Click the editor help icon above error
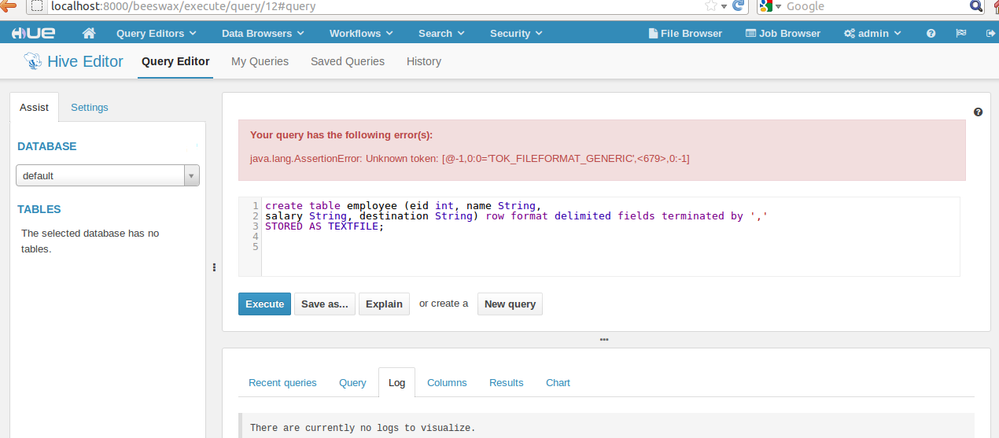The width and height of the screenshot is (999, 438). pyautogui.click(x=977, y=112)
